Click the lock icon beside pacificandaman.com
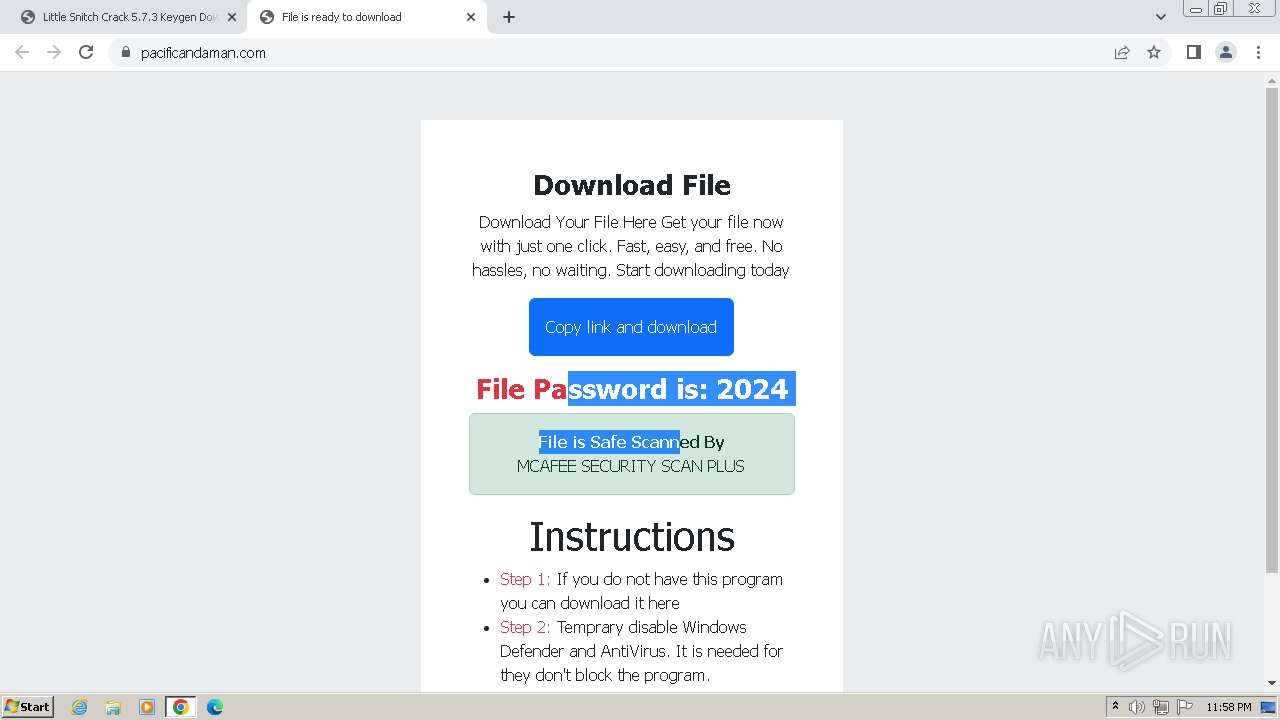This screenshot has width=1280, height=720. pyautogui.click(x=126, y=53)
